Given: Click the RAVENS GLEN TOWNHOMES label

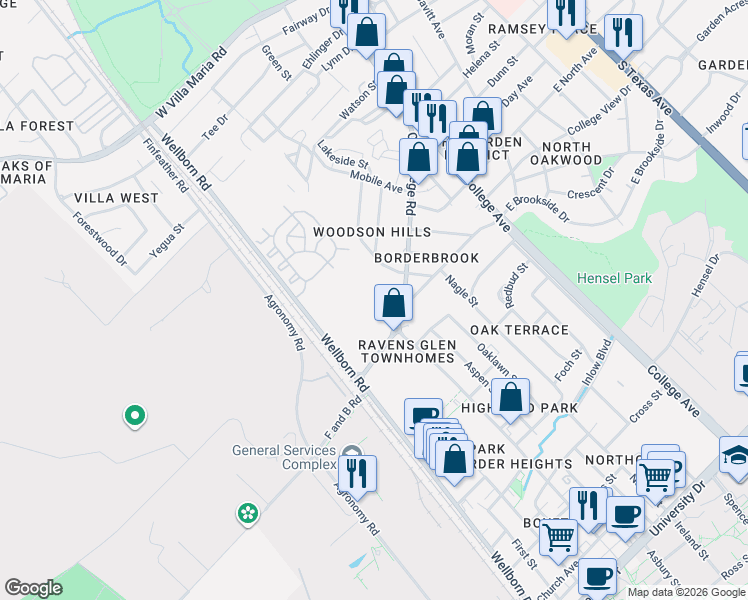Looking at the screenshot, I should tap(407, 352).
